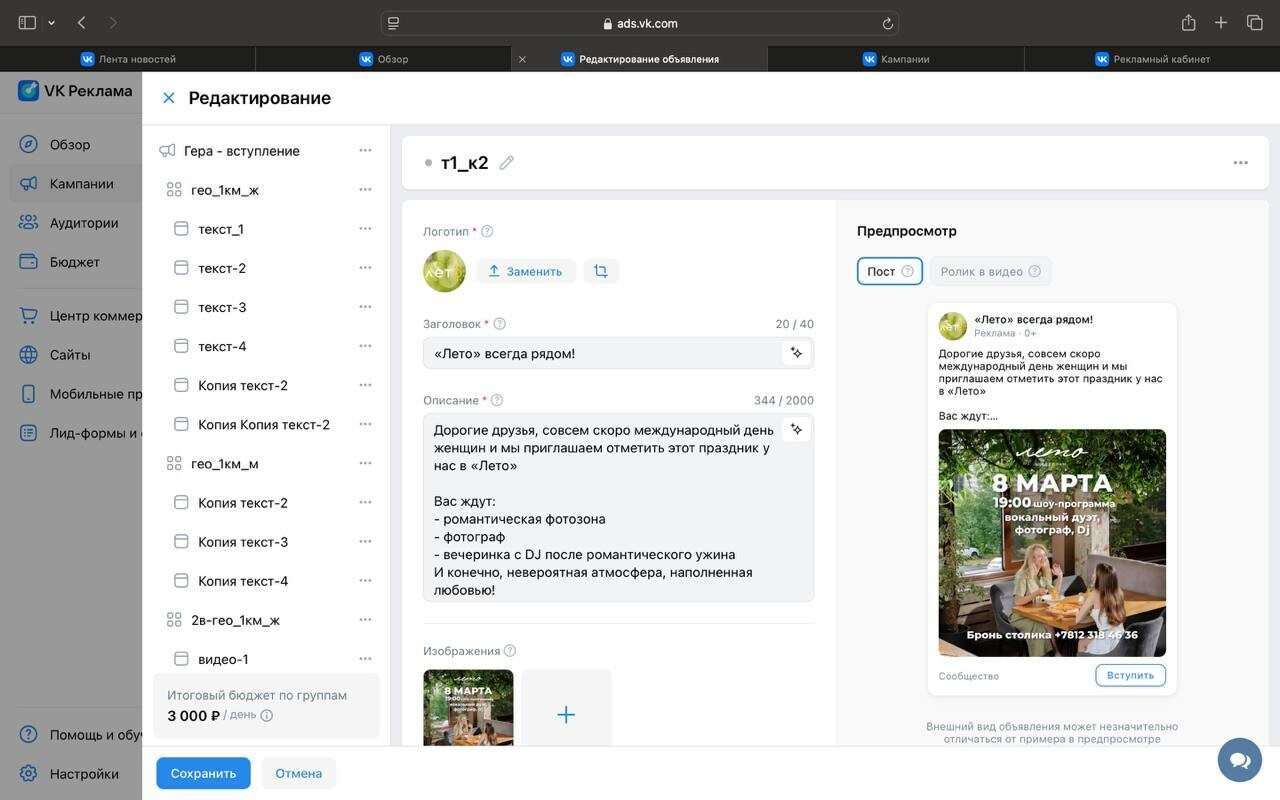Open Лид-формы in the sidebar
This screenshot has width=1280, height=800.
(x=80, y=433)
